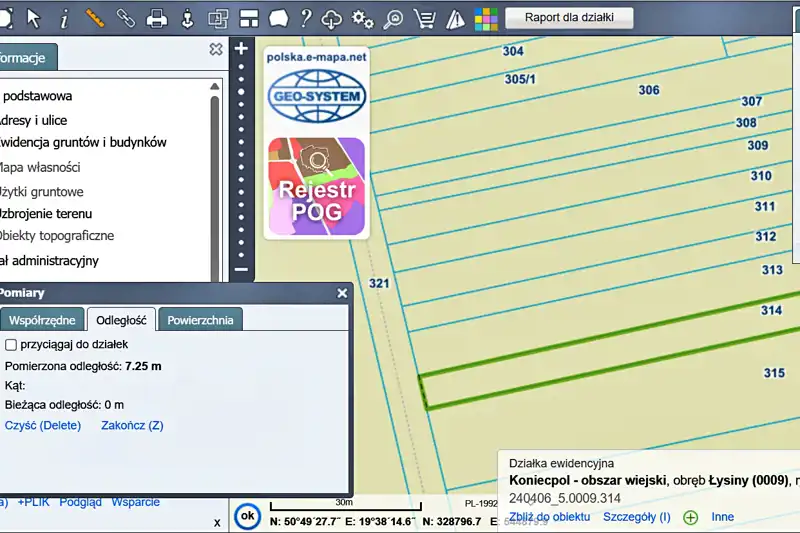Zoom out using the minus button

tap(241, 269)
